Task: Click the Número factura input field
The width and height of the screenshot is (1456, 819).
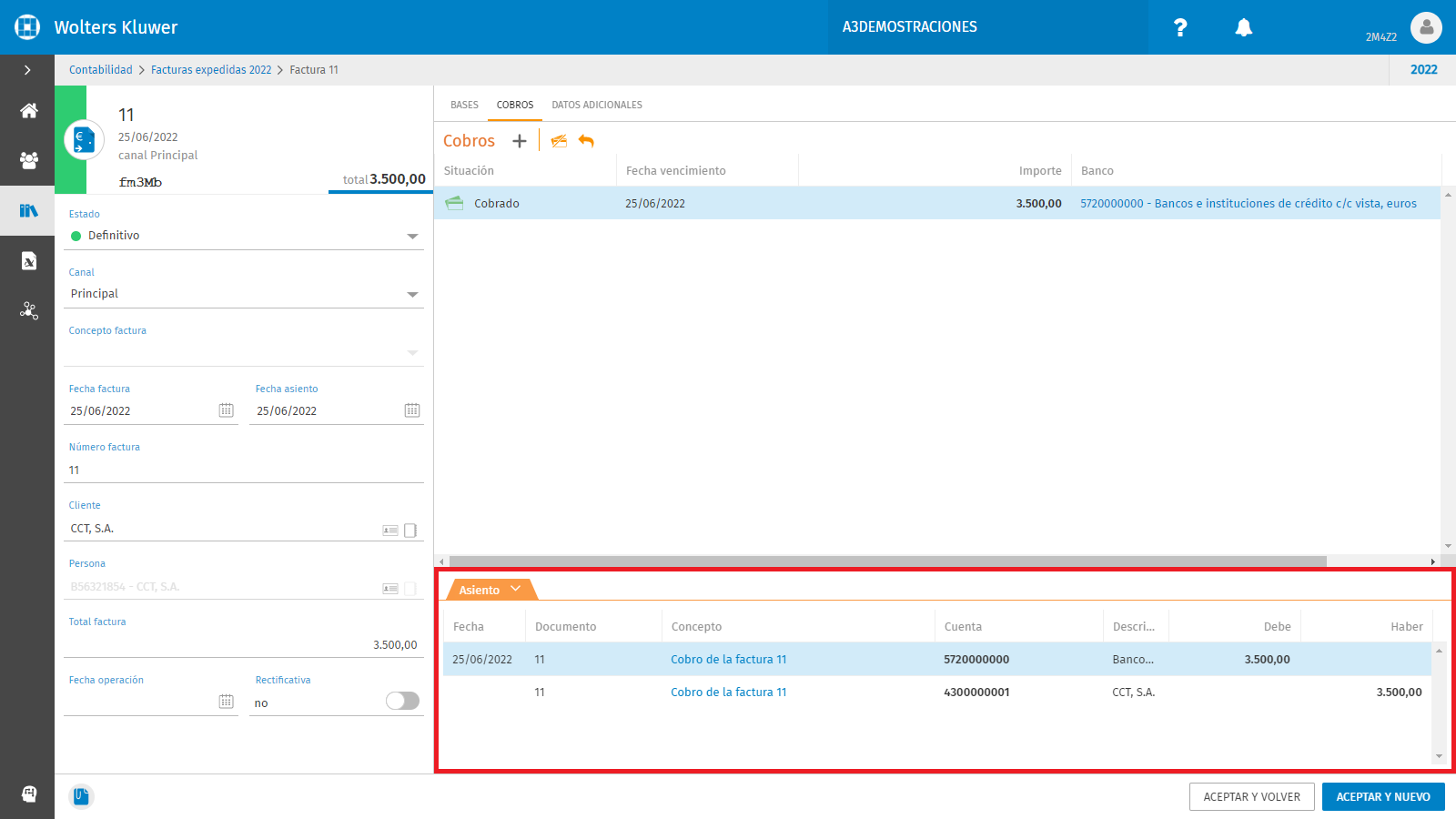Action: tap(244, 470)
